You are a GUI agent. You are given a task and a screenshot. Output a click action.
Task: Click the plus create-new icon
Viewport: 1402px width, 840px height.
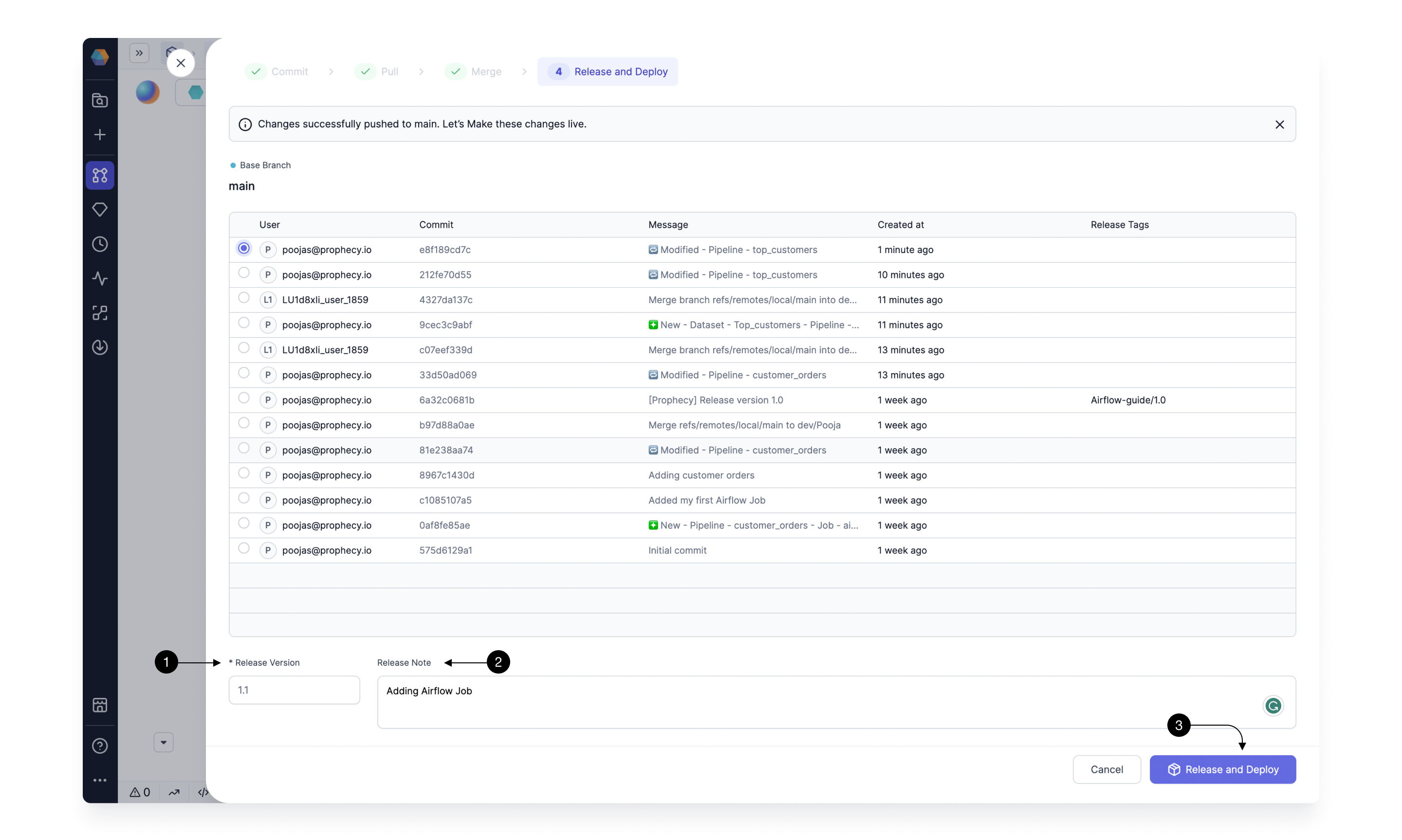pos(100,135)
